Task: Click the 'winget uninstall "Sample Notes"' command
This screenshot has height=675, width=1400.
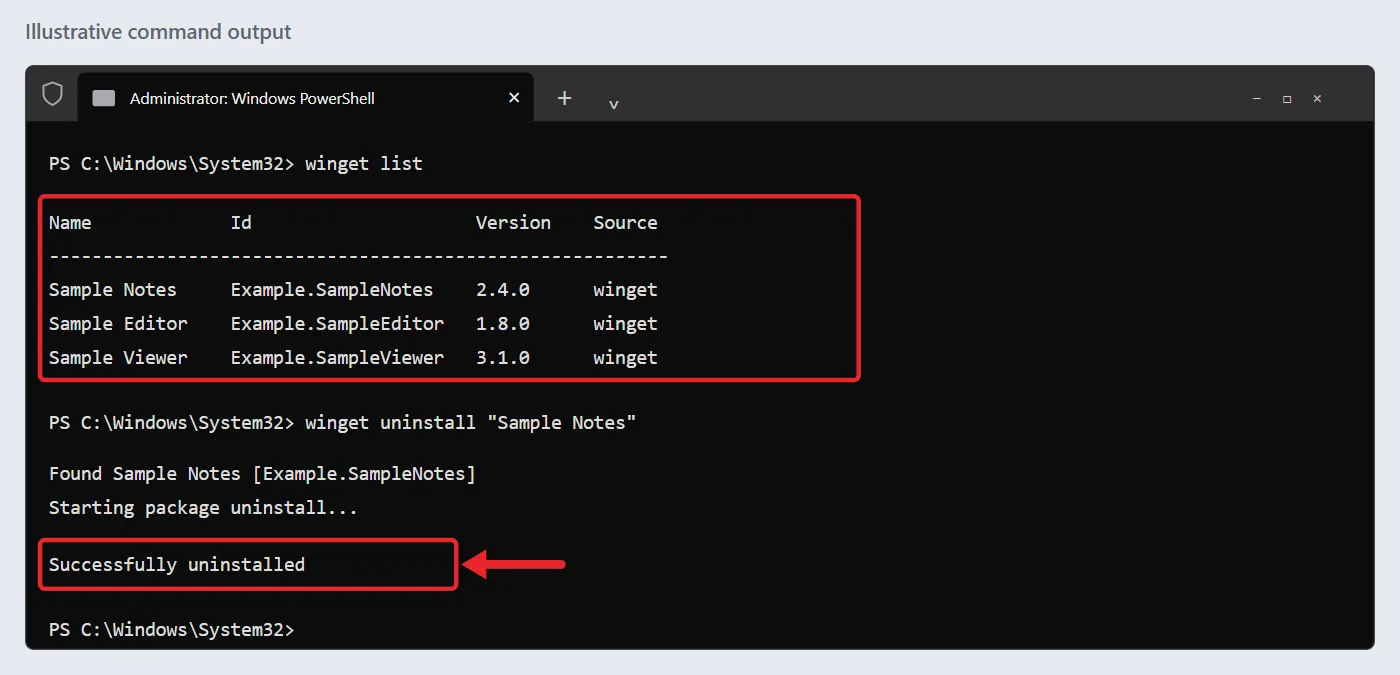Action: tap(471, 423)
